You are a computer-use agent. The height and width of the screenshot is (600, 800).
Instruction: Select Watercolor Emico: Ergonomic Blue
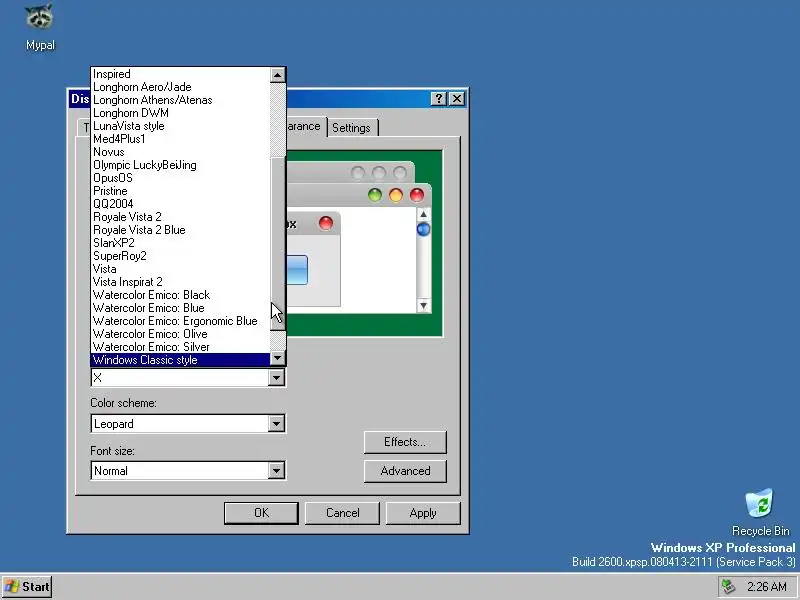tap(181, 321)
